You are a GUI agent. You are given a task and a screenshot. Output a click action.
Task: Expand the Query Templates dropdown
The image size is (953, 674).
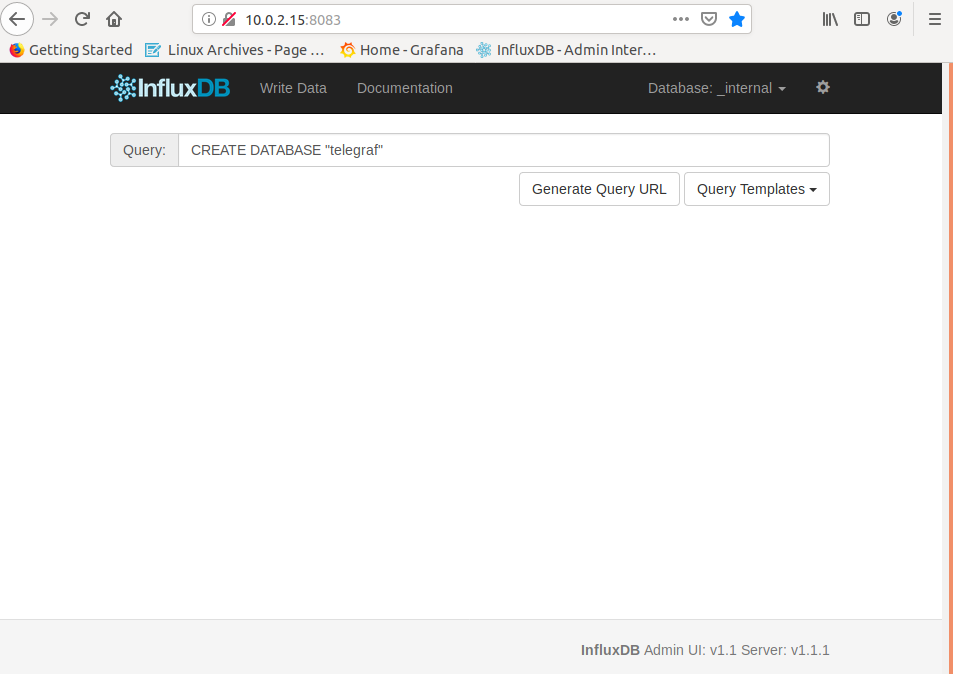click(757, 189)
